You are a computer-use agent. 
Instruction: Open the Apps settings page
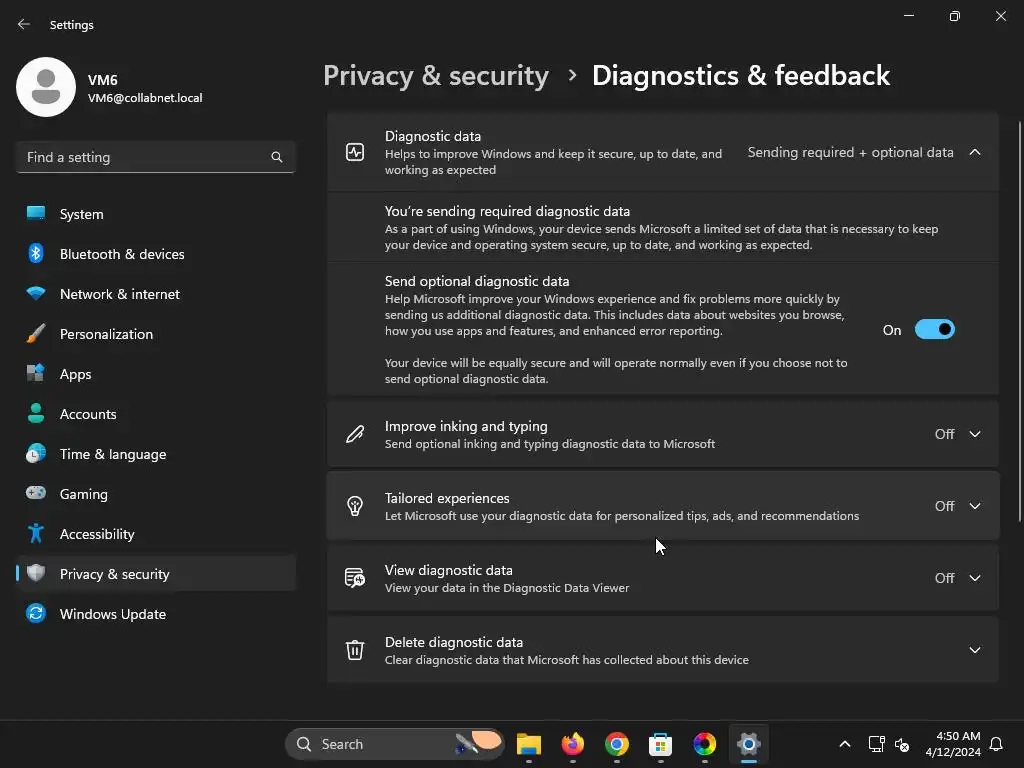pyautogui.click(x=156, y=373)
